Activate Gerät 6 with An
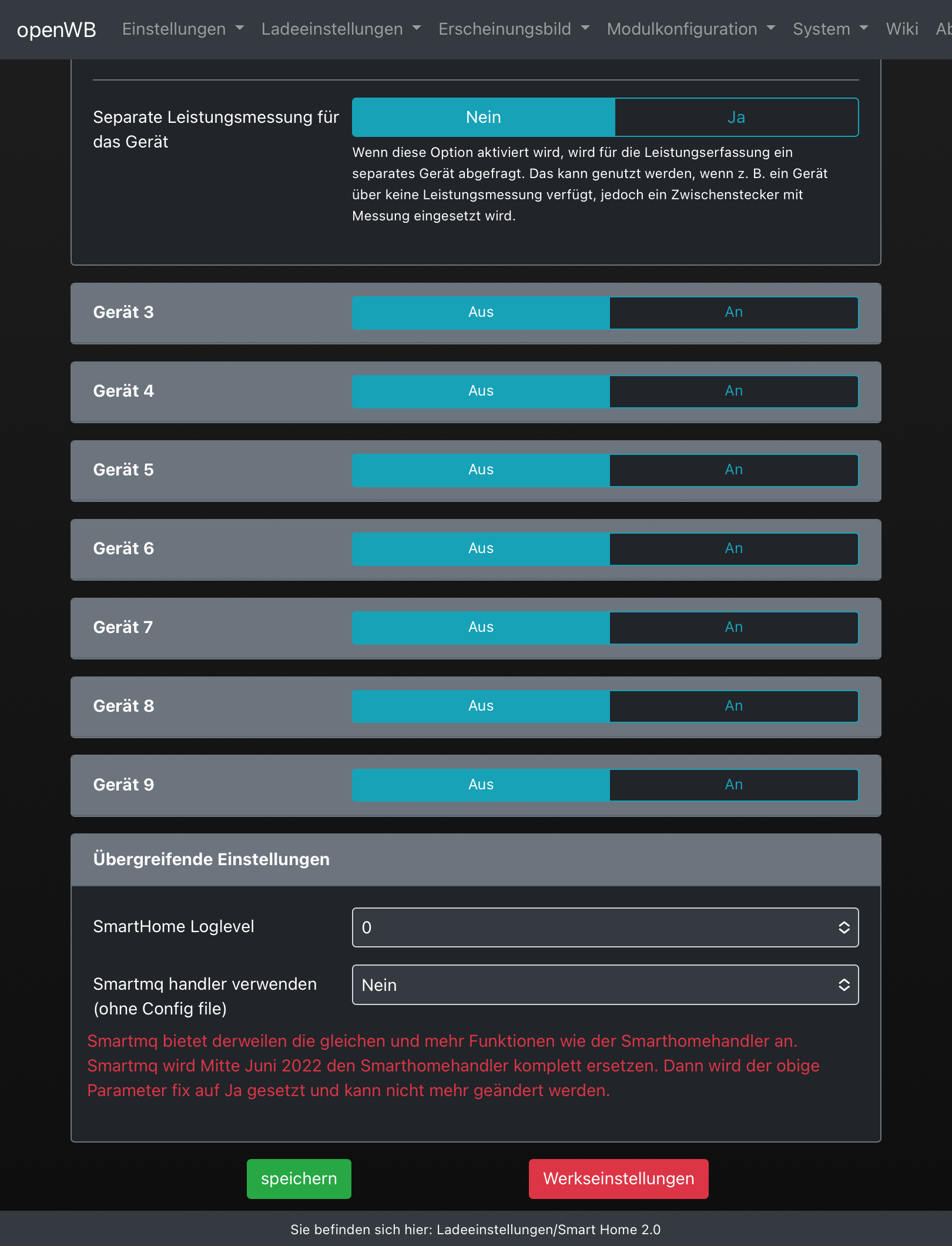Viewport: 952px width, 1246px height. [733, 548]
